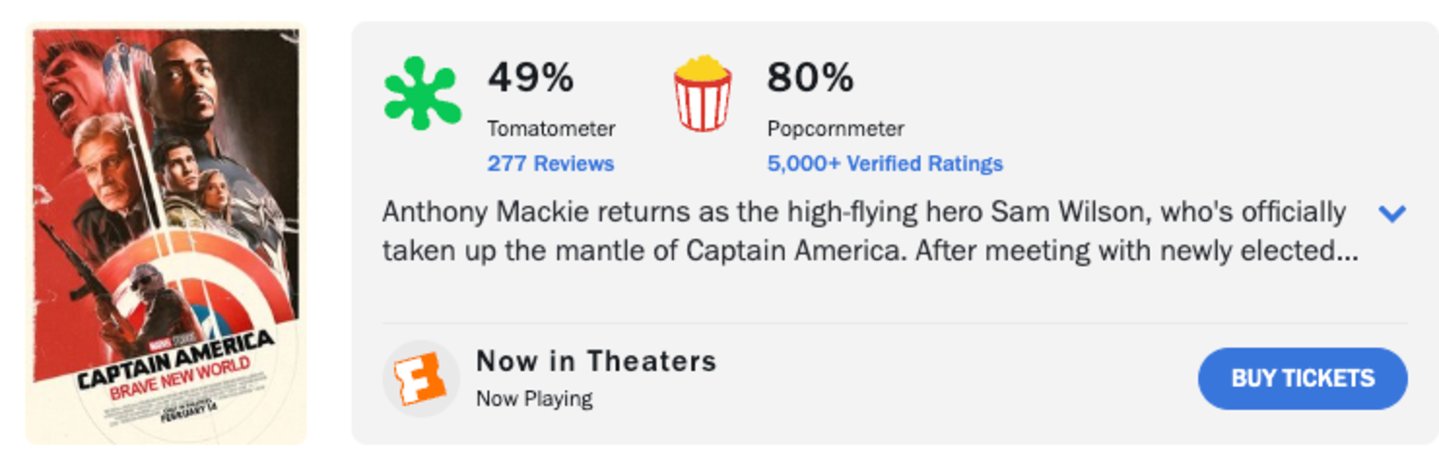Select the Tomatometer label
Image resolution: width=1439 pixels, height=472 pixels.
(551, 129)
